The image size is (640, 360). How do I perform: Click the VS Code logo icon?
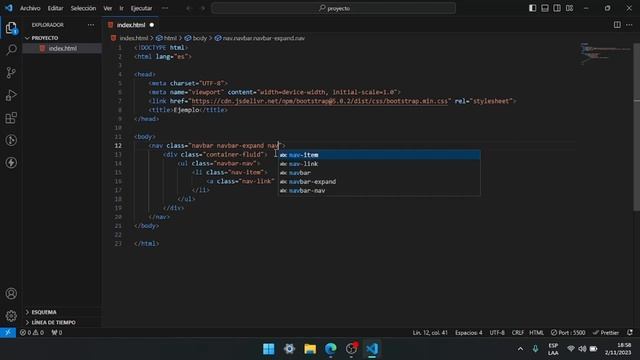coord(9,8)
